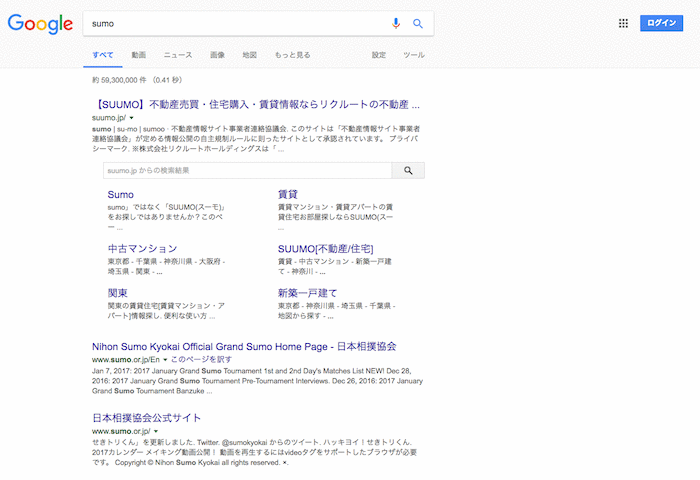Click the blue search magnifier icon
700x480 pixels.
point(418,23)
